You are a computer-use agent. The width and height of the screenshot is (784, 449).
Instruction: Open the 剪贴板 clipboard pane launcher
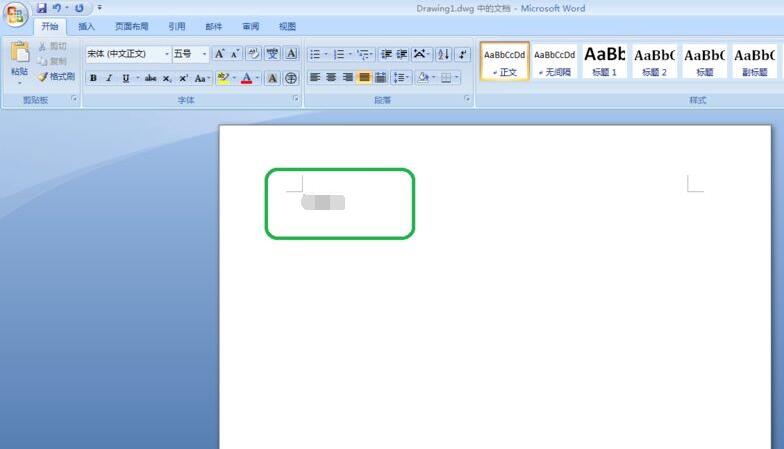pos(74,99)
